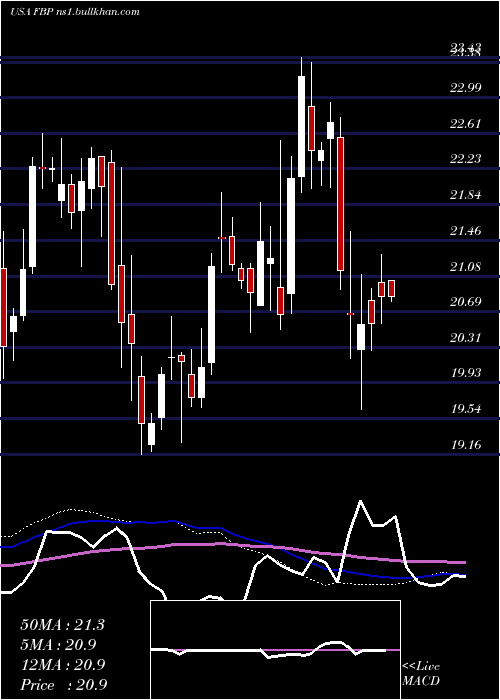Click the 'USA FBP ns1.bullkhan.com' header text
Image resolution: width=500 pixels, height=700 pixels.
point(75,11)
